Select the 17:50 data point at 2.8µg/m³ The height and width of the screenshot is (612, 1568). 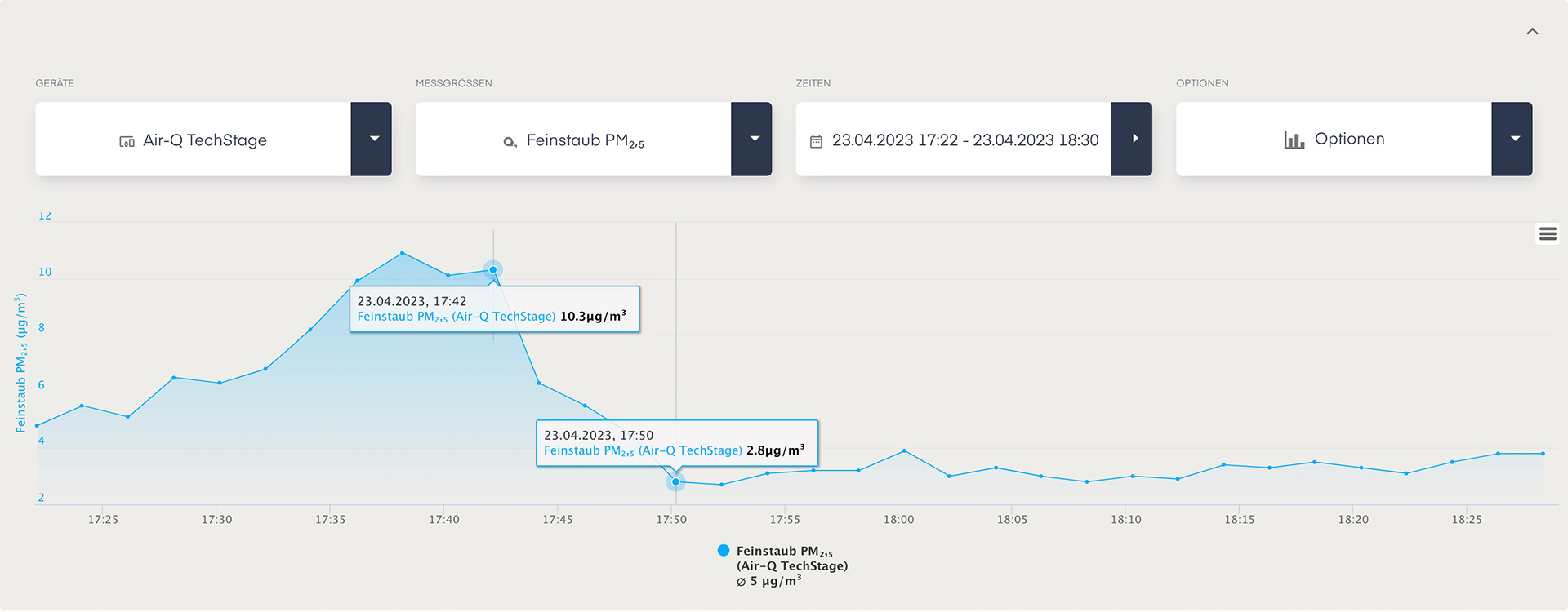675,482
